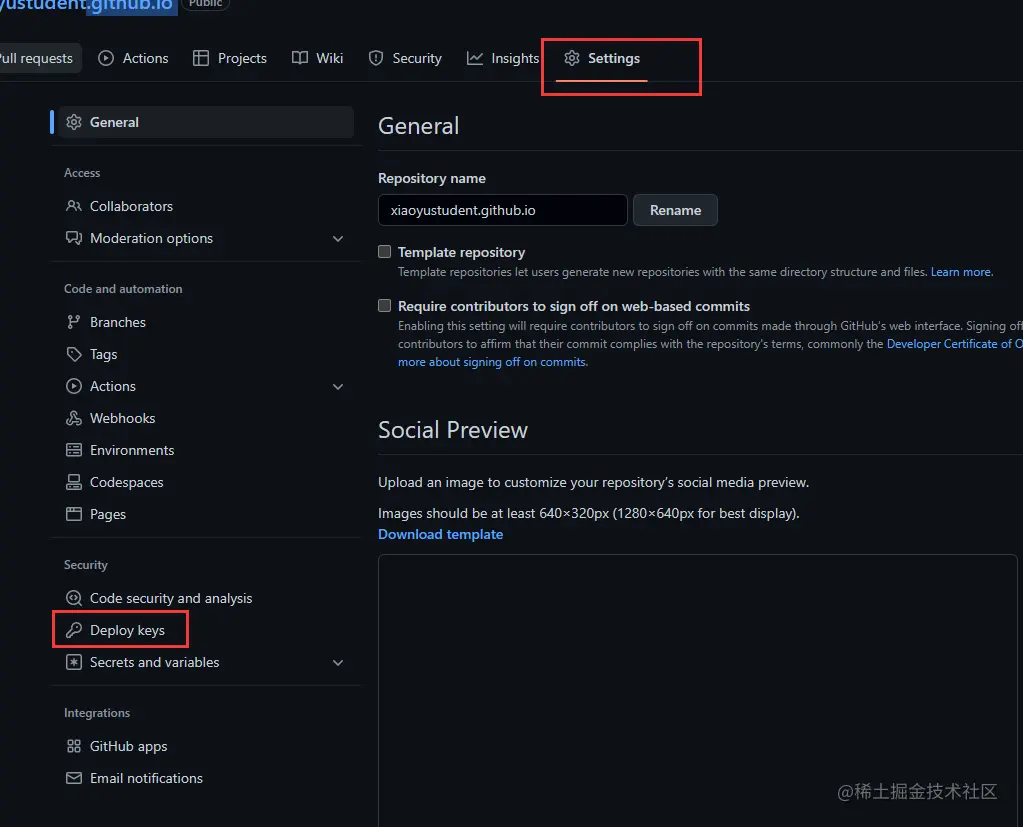The width and height of the screenshot is (1023, 827).
Task: Open the Developer Certificate link
Action: coord(954,344)
